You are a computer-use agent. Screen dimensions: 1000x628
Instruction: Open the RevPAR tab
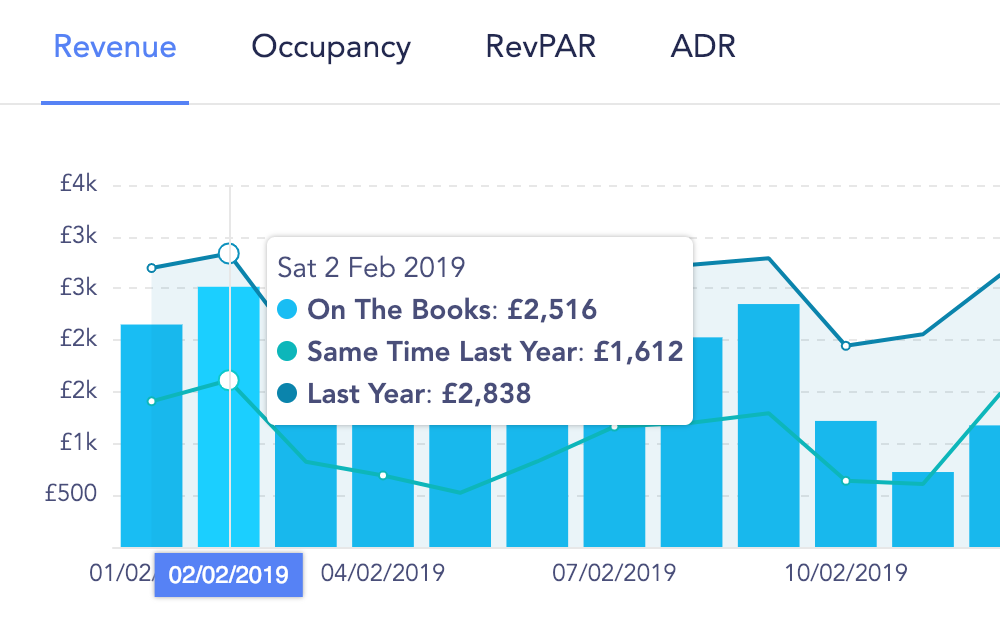pyautogui.click(x=540, y=47)
